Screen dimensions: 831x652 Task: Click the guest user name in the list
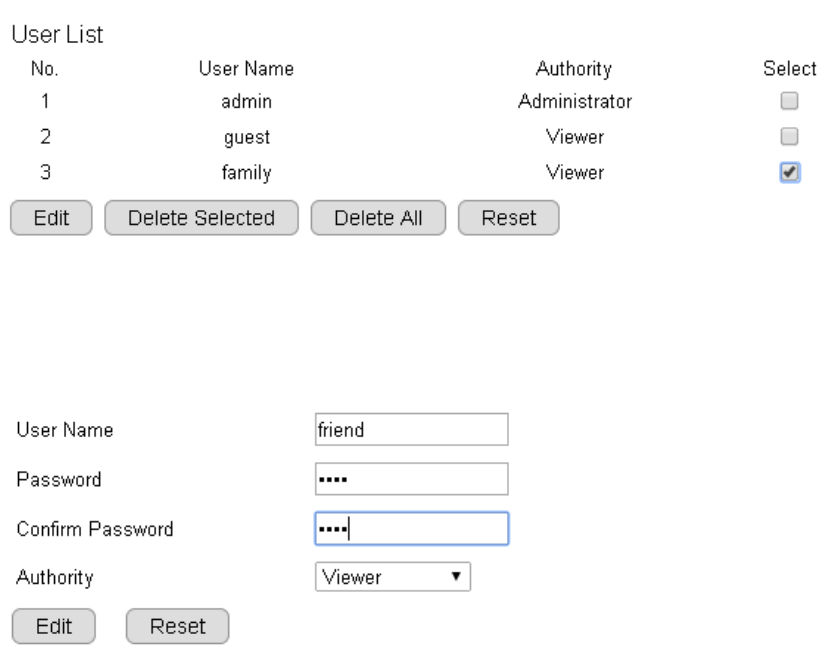click(246, 136)
